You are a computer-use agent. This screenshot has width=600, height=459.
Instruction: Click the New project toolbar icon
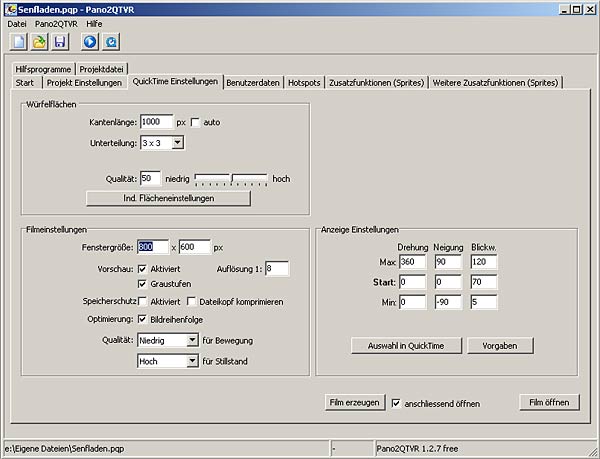point(19,42)
